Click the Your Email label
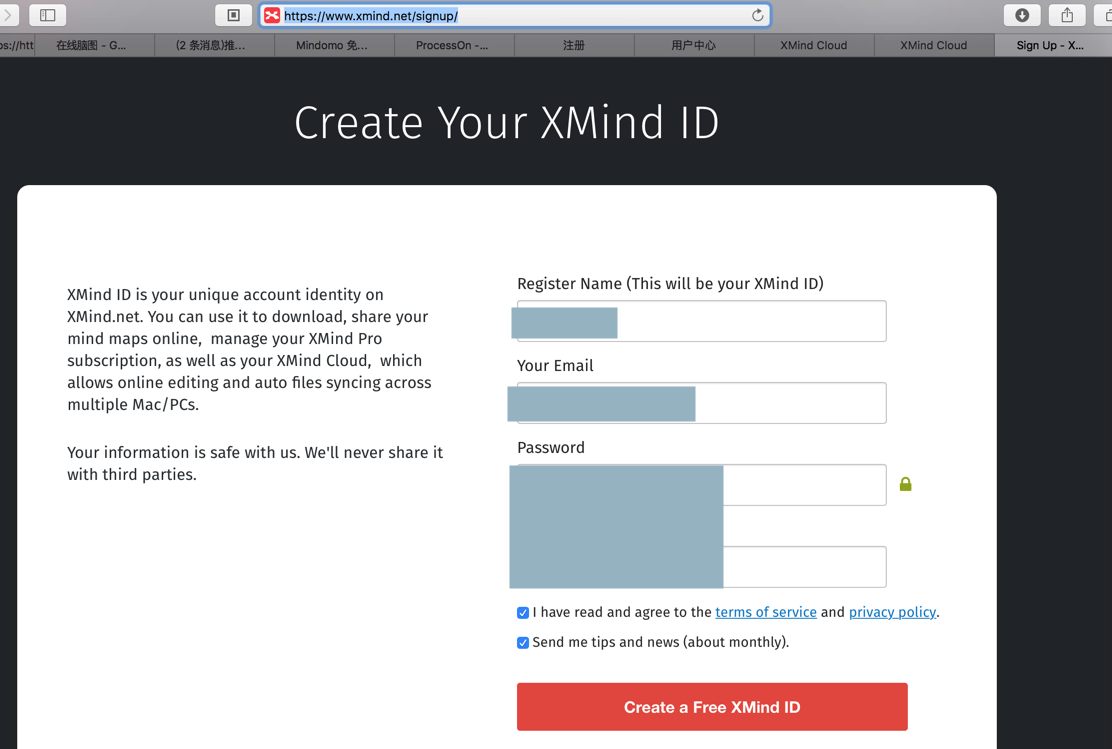The height and width of the screenshot is (749, 1112). click(x=555, y=365)
